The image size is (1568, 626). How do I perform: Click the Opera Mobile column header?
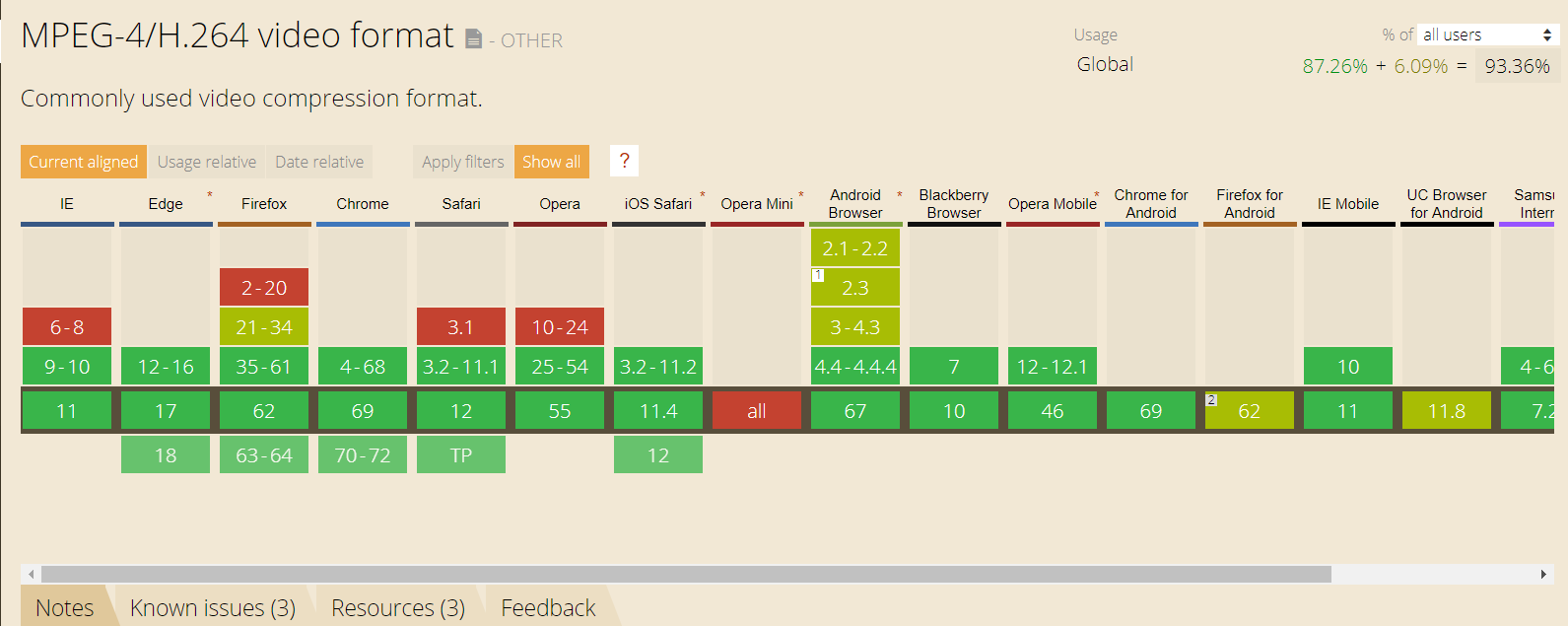pyautogui.click(x=1053, y=204)
